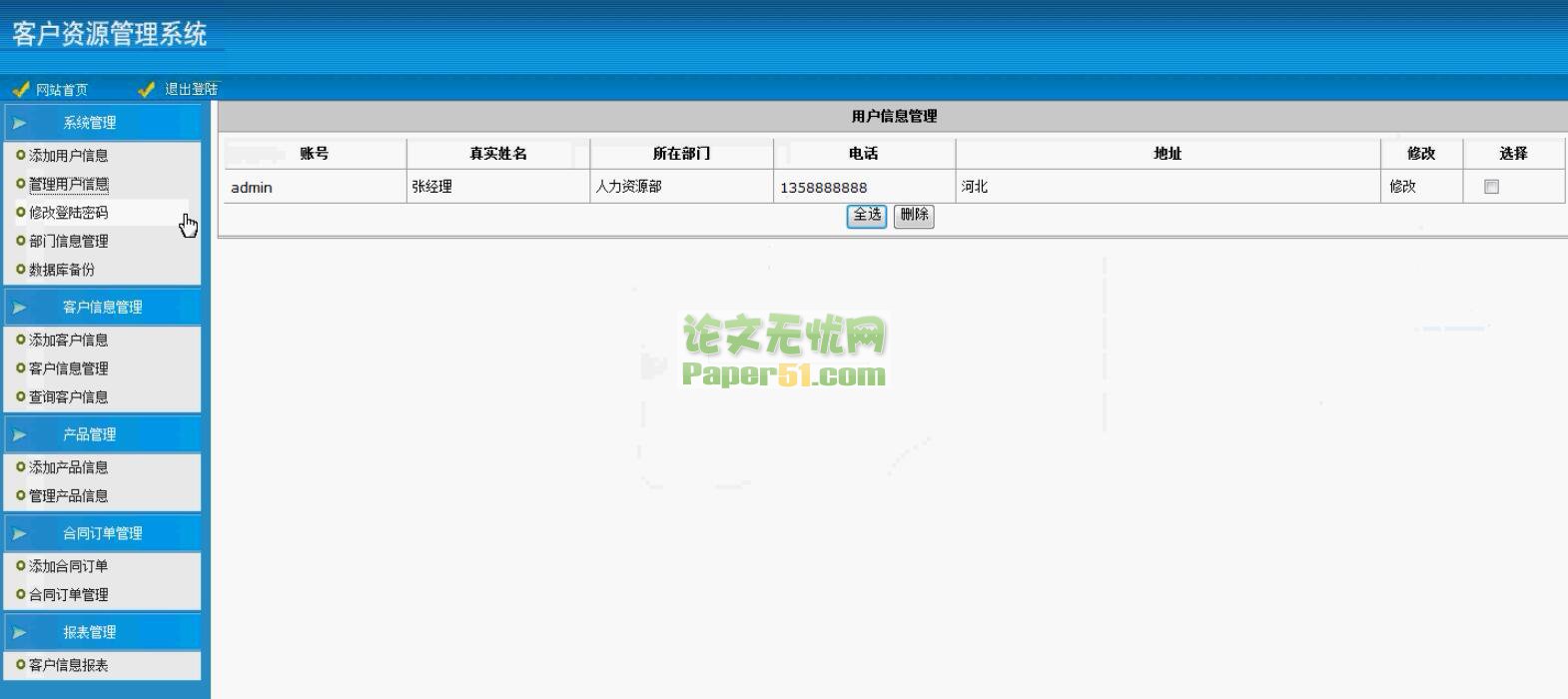Viewport: 1568px width, 699px height.
Task: Open the 产品管理 menu header
Action: (x=103, y=434)
